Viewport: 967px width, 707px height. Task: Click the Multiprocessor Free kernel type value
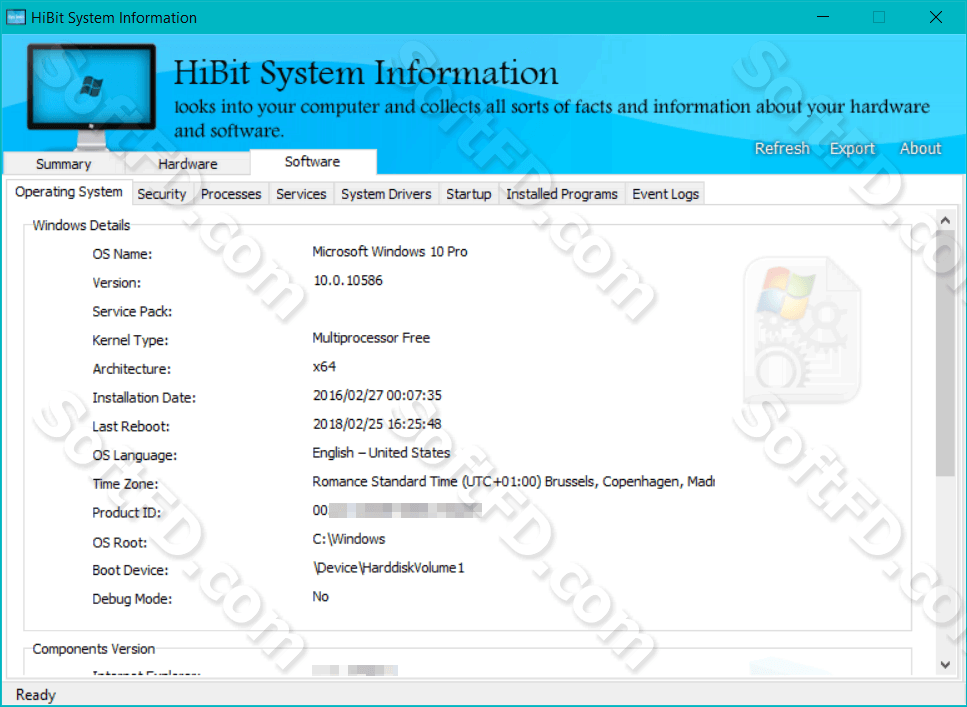[371, 338]
